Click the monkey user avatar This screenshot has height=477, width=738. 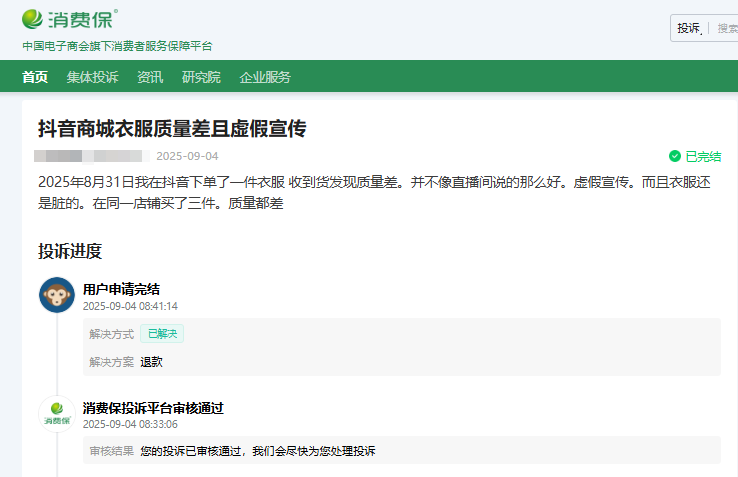tap(57, 295)
